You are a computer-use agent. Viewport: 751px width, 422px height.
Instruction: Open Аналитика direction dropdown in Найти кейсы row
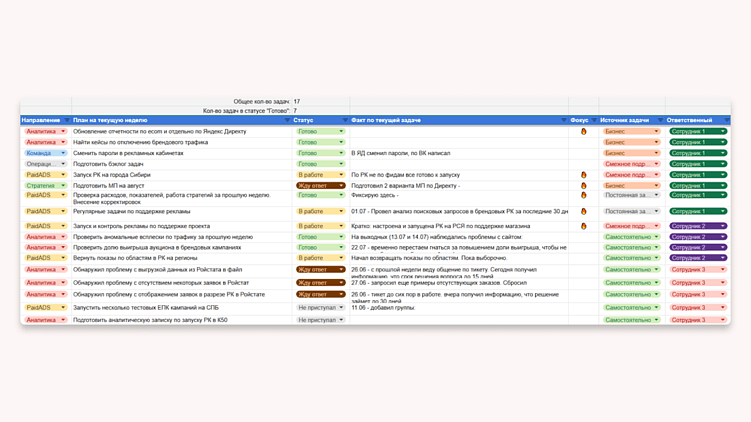tap(46, 142)
